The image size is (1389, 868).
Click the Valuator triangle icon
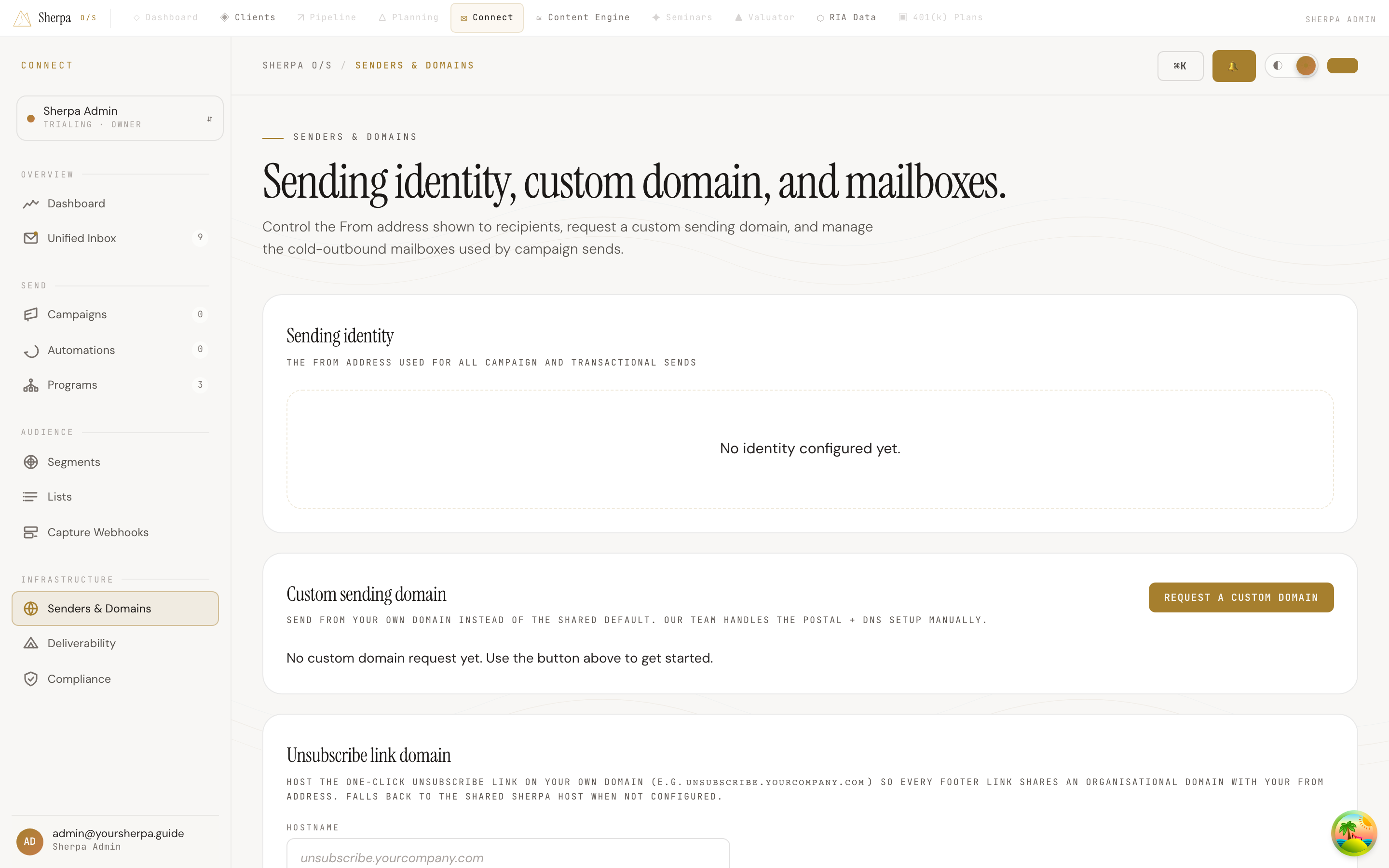point(739,18)
